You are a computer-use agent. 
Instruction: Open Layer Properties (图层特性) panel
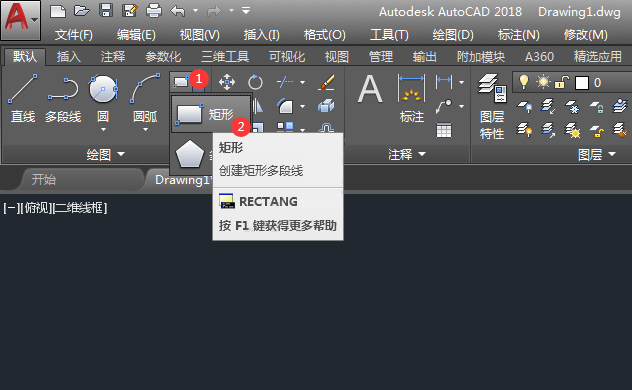point(492,106)
